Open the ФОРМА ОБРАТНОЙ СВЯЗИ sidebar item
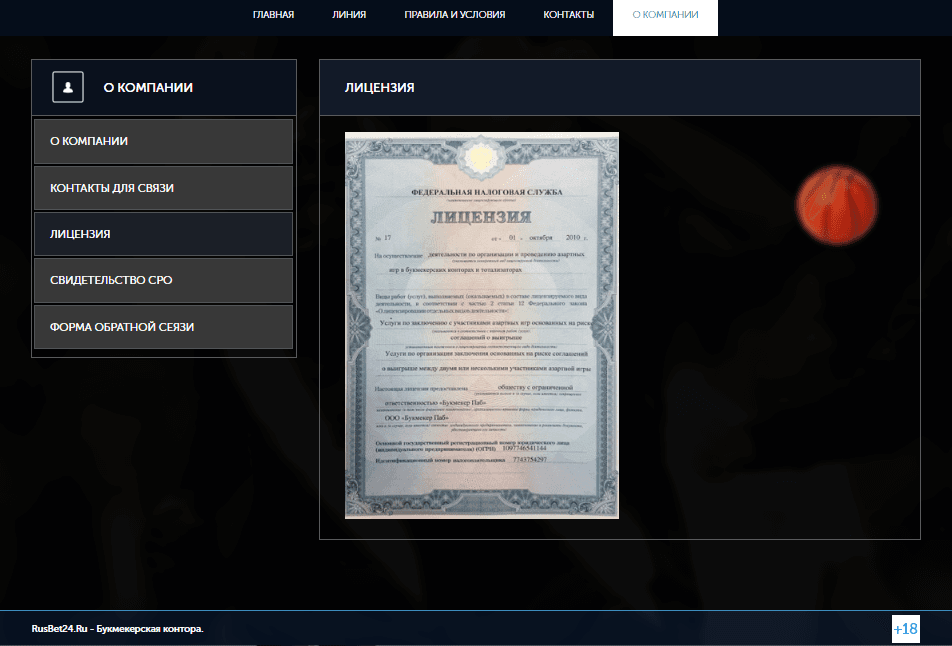Screen dimensions: 952x646 (163, 327)
